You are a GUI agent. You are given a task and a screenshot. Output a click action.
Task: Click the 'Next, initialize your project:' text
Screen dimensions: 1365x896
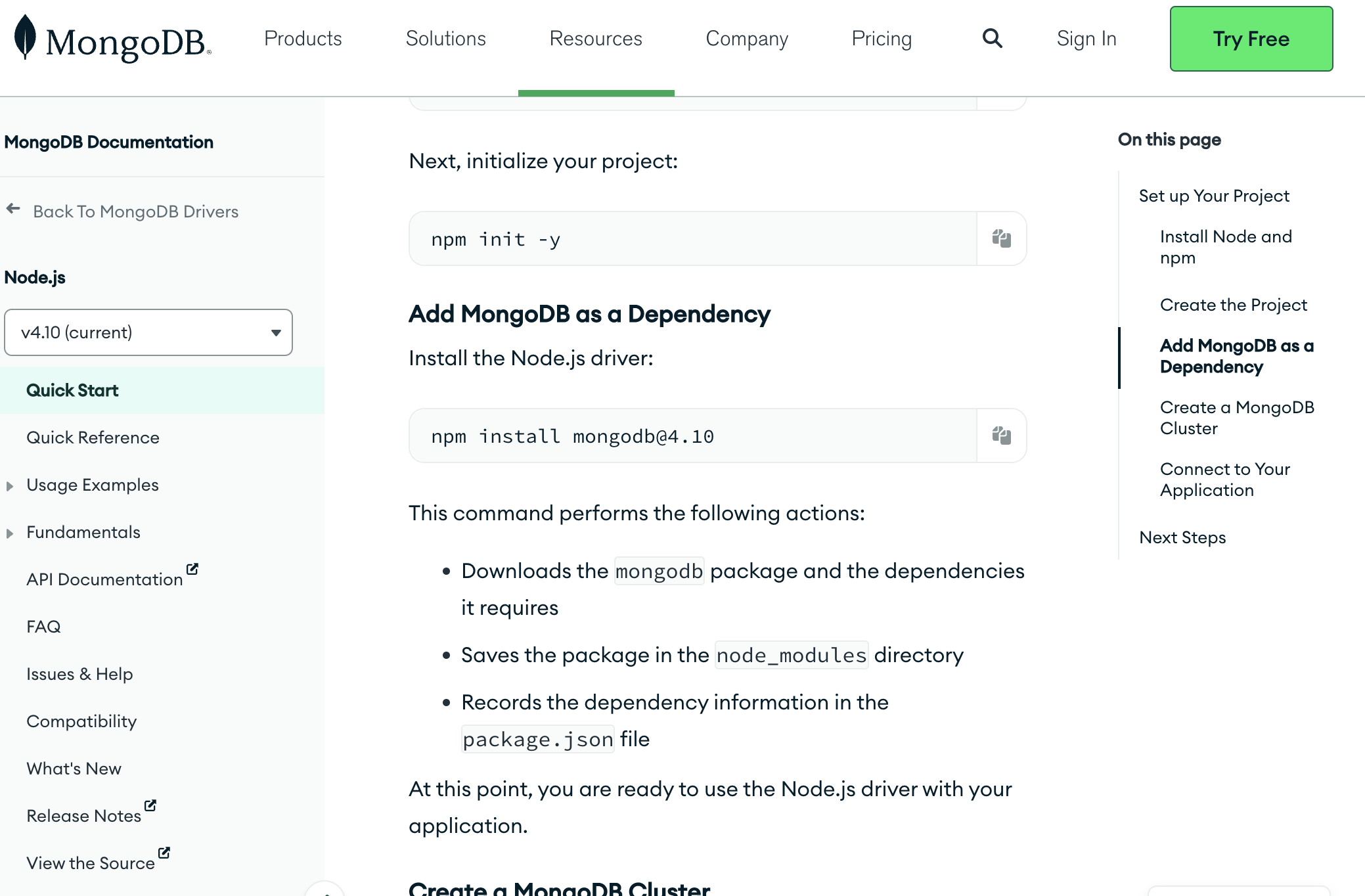(543, 161)
